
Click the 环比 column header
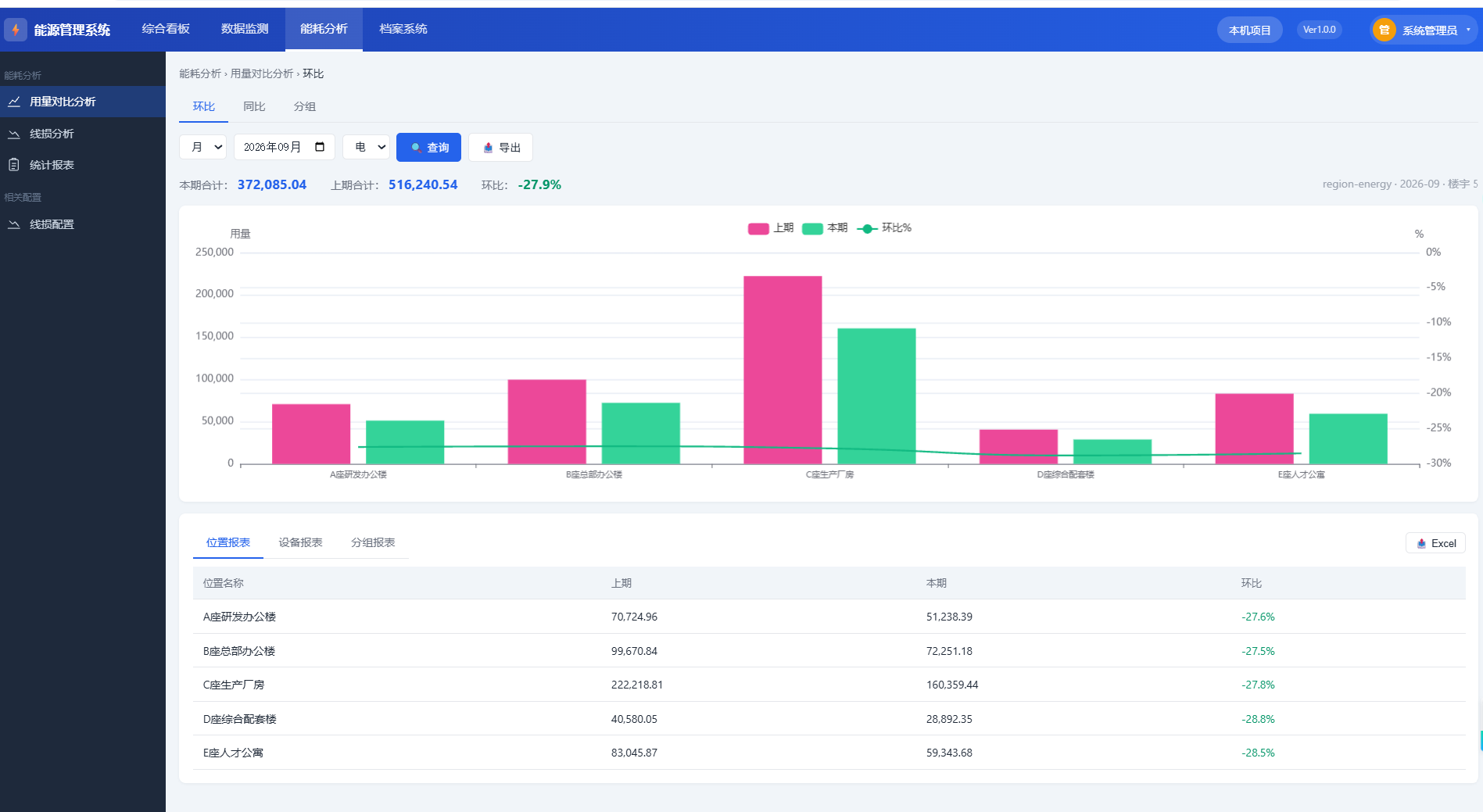(1252, 583)
